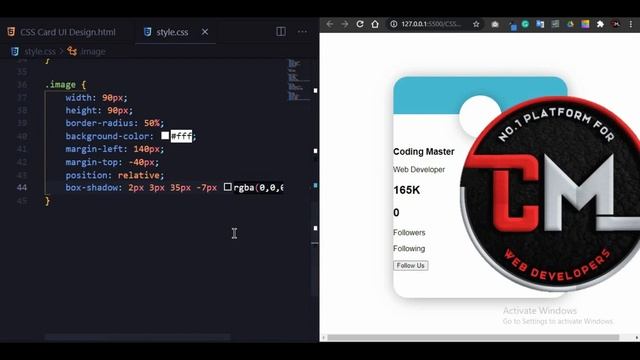Image resolution: width=640 pixels, height=360 pixels.
Task: Click .image in the breadcrumb
Action: tap(93, 51)
